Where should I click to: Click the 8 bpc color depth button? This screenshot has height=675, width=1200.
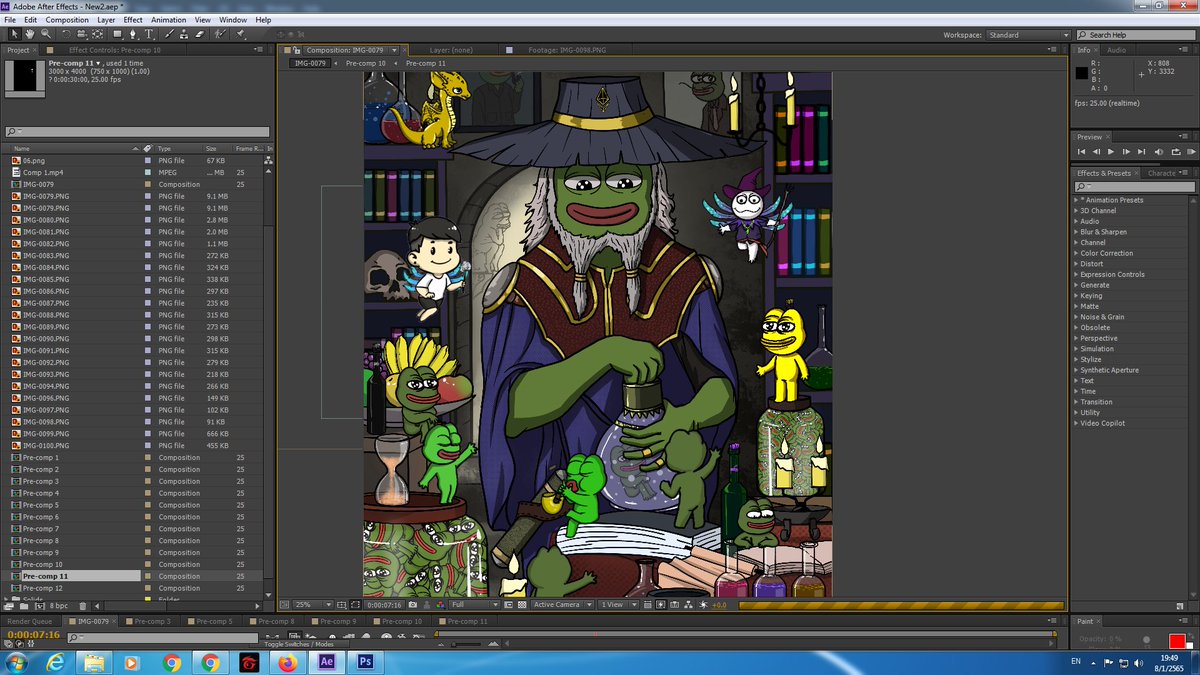(x=59, y=606)
